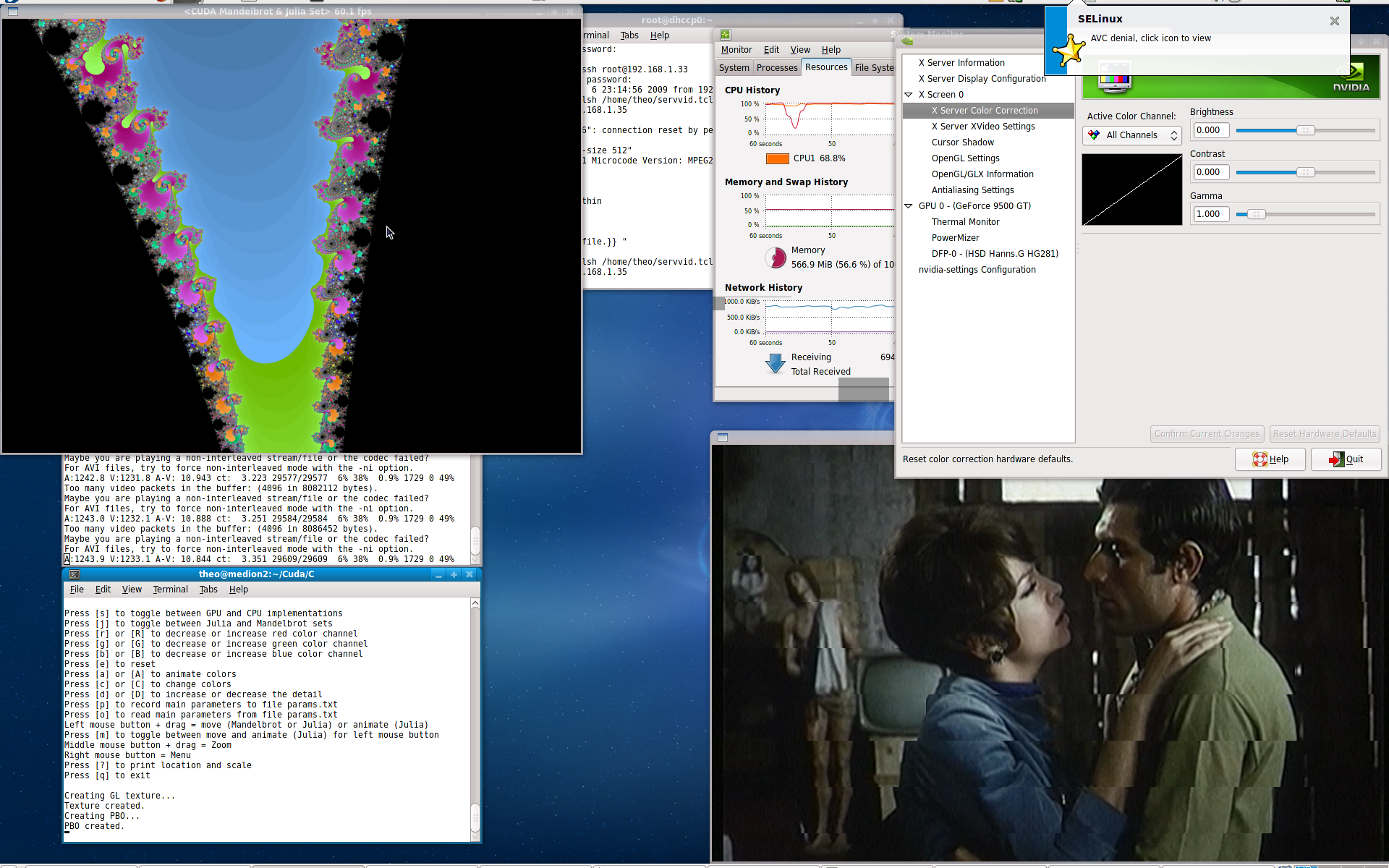
Task: Adjust the Gamma slider handle
Action: point(1257,215)
